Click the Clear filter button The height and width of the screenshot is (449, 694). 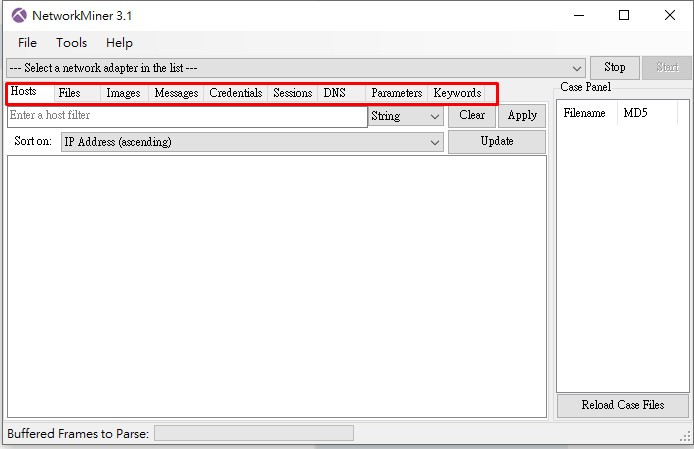coord(472,116)
